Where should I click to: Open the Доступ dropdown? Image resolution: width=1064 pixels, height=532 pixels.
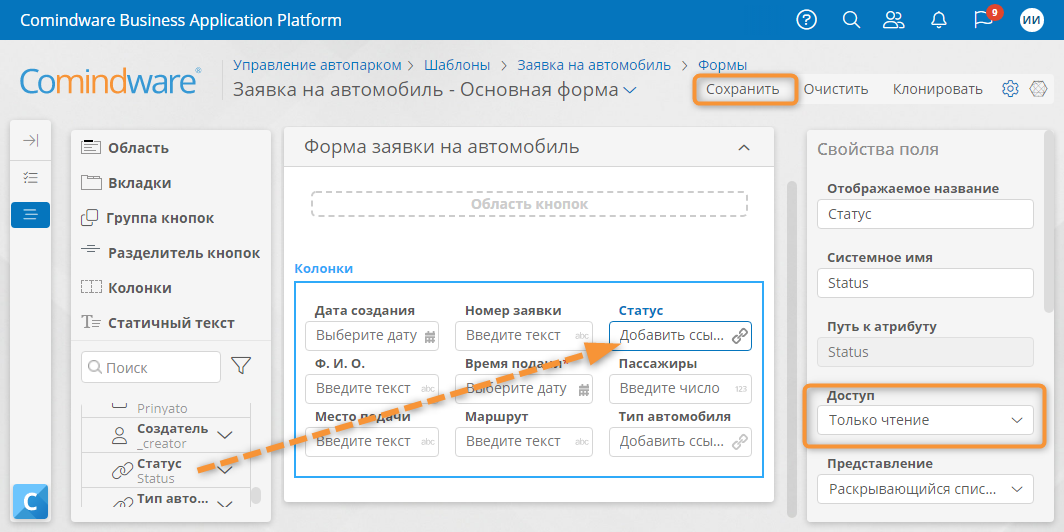click(x=925, y=421)
